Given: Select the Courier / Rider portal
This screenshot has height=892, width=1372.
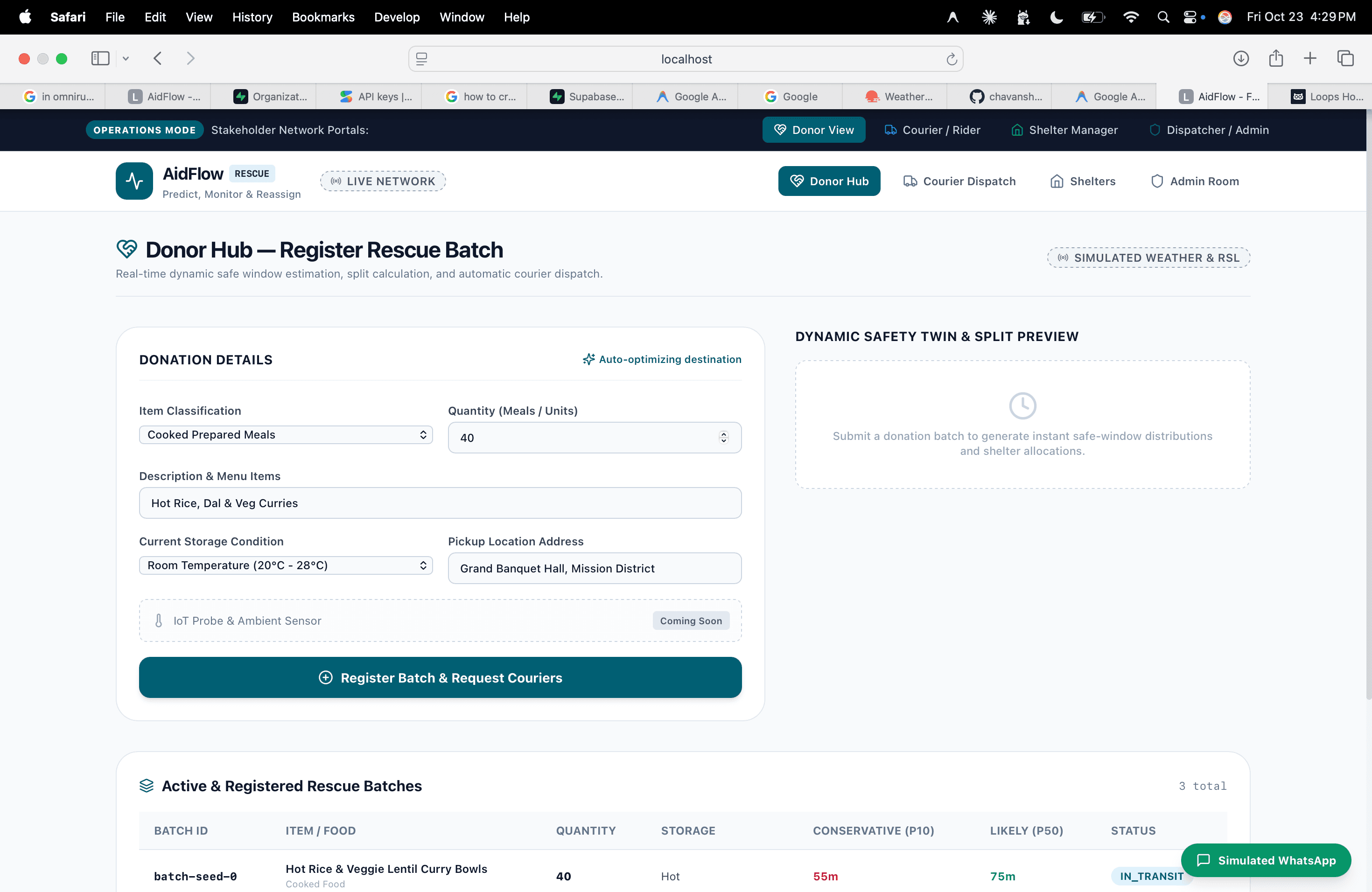Looking at the screenshot, I should [x=932, y=130].
